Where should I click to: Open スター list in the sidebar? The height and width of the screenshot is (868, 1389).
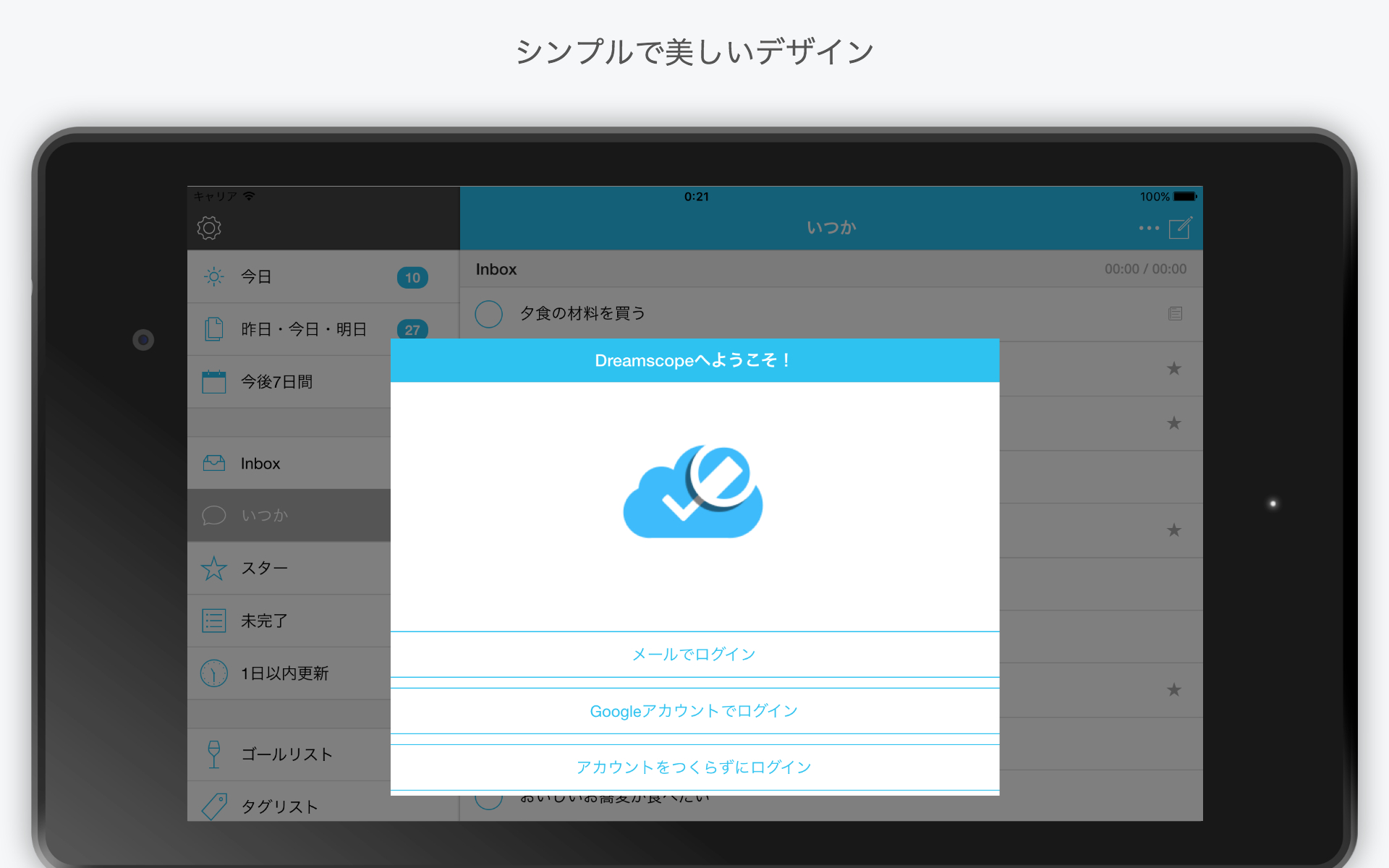point(289,568)
